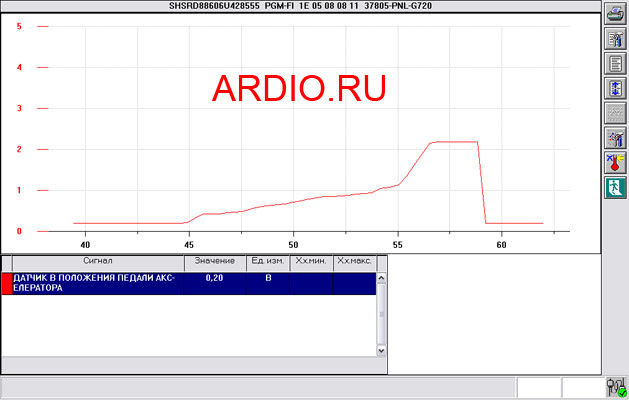Click the X-axis label '45'
Image resolution: width=629 pixels, height=400 pixels.
(189, 245)
